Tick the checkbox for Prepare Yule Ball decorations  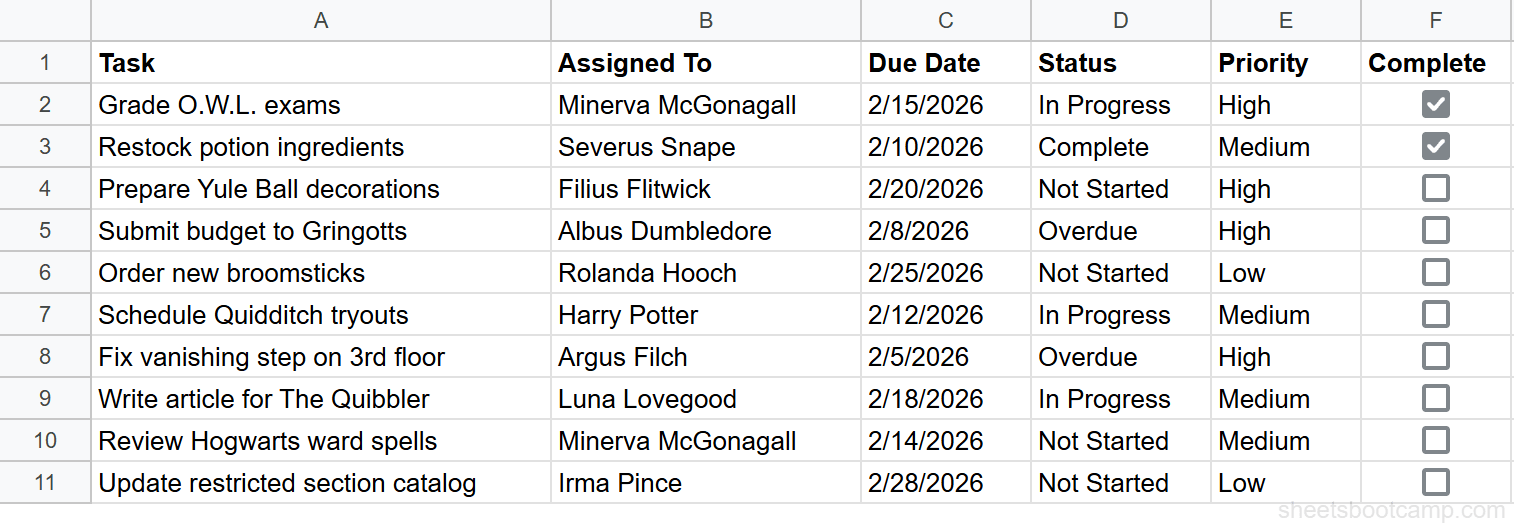click(x=1435, y=188)
